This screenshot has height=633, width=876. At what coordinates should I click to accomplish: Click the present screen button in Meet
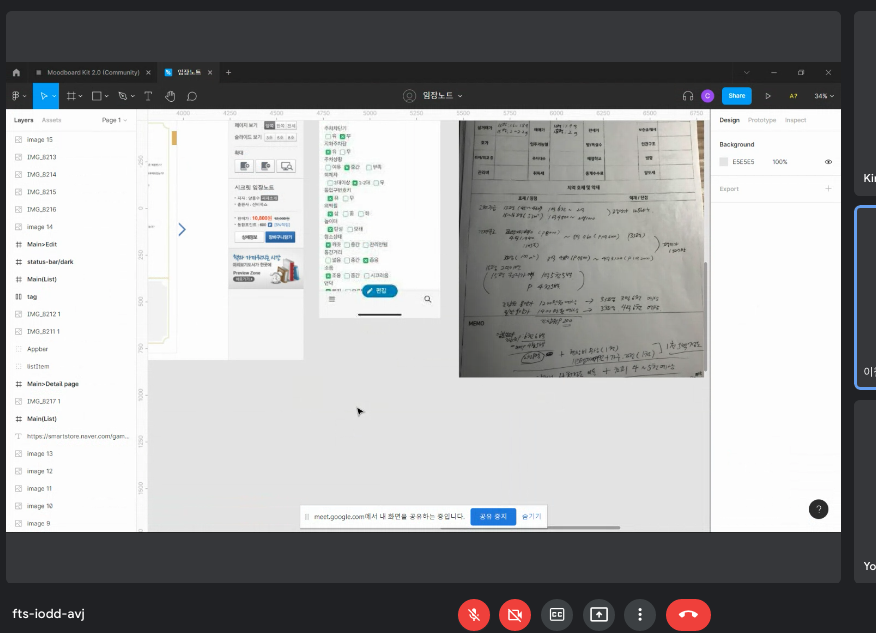click(x=599, y=615)
